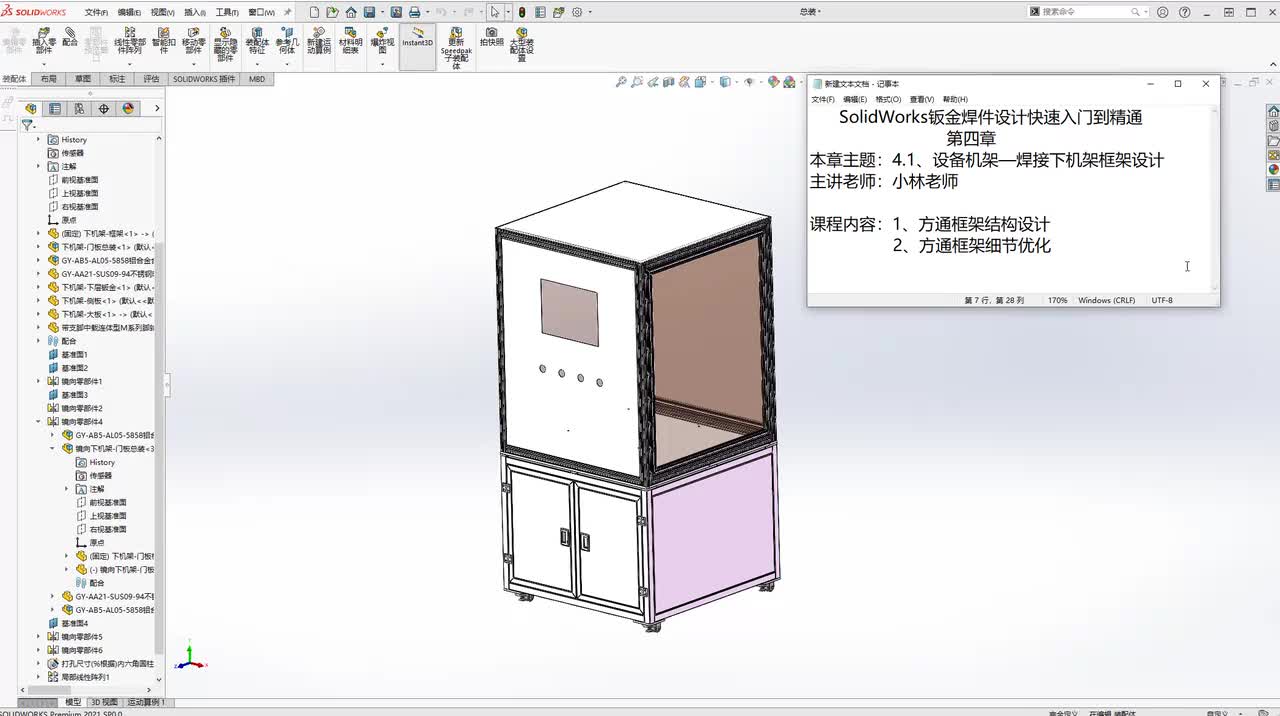Collapse the 镜向零部件4 tree node

[x=39, y=421]
